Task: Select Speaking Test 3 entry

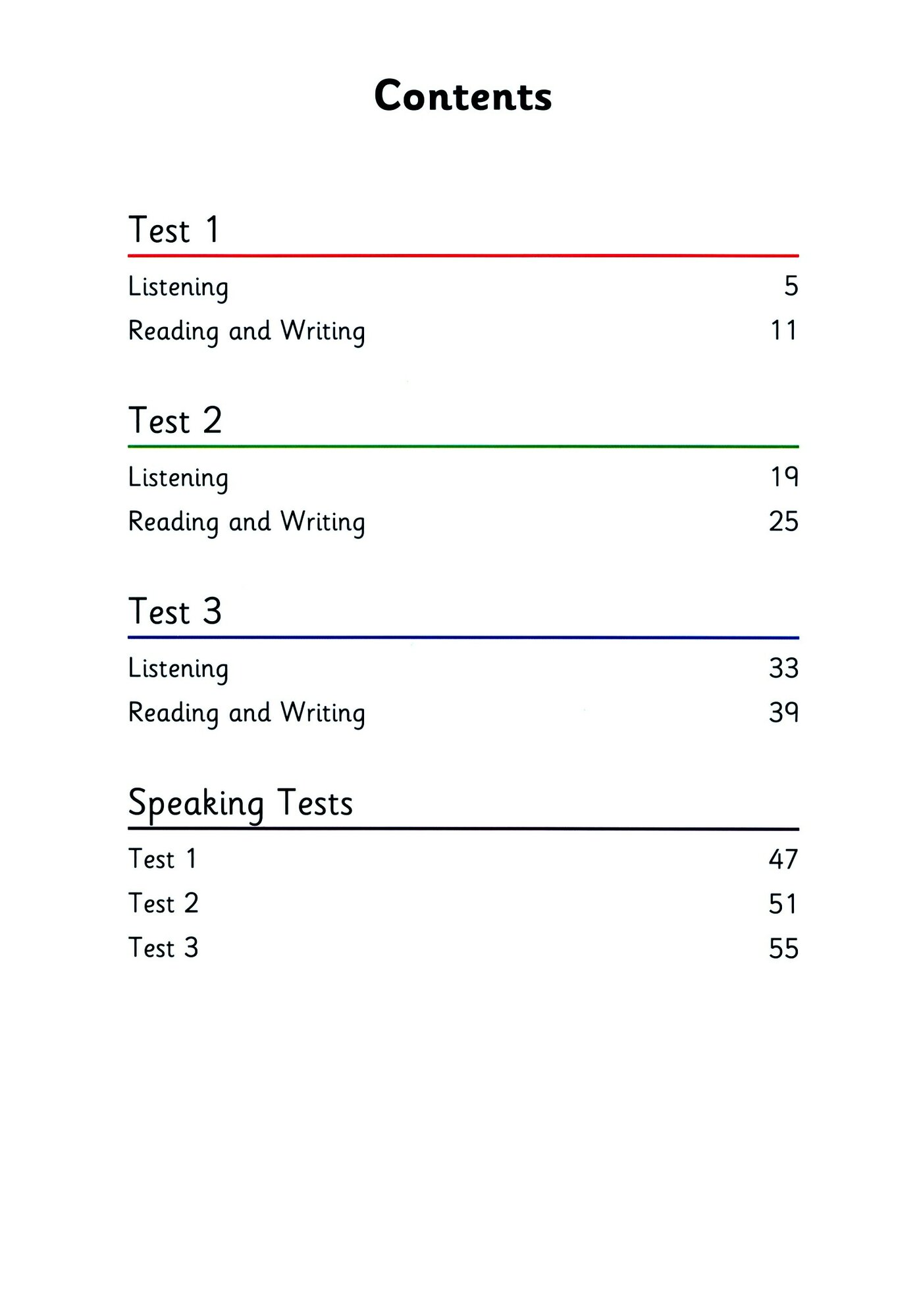Action: [x=163, y=948]
